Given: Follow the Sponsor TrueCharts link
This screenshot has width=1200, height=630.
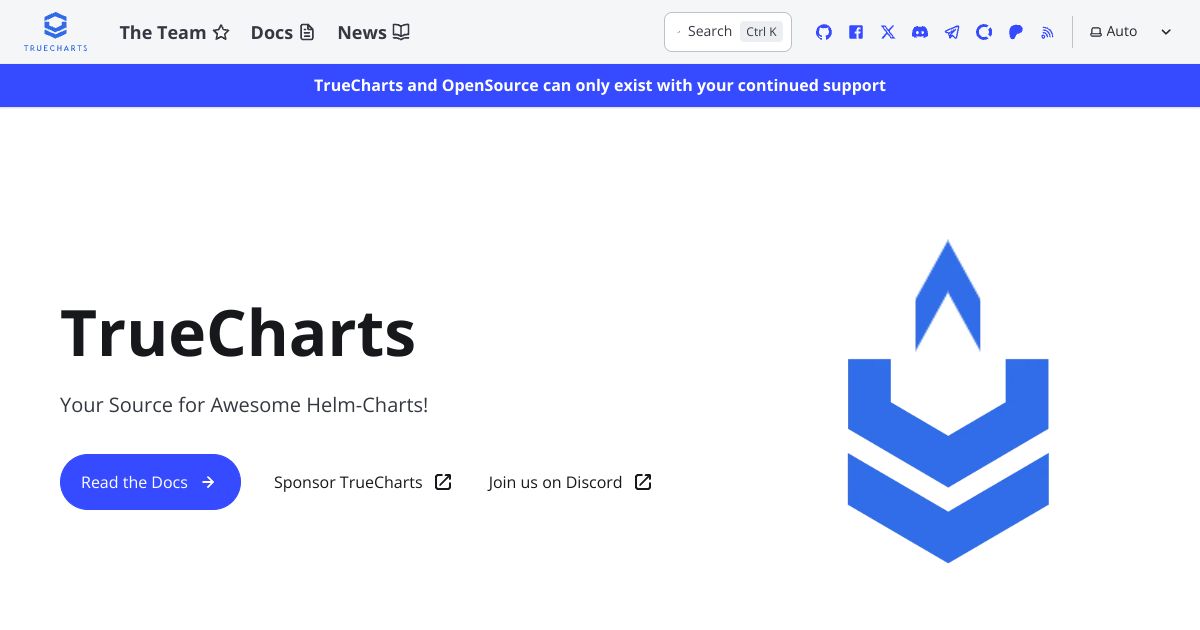Looking at the screenshot, I should 363,482.
